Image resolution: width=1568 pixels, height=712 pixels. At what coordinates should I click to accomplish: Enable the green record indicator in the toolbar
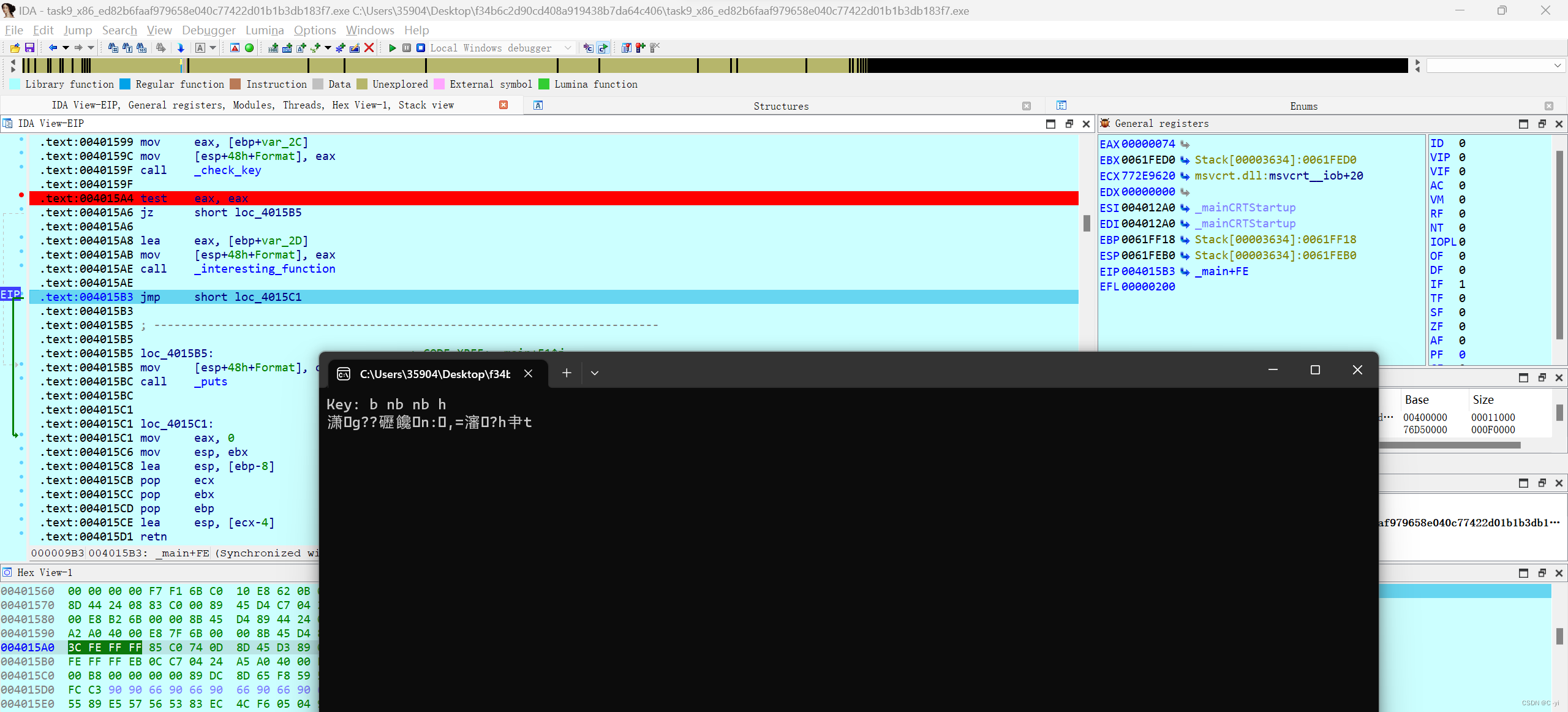[249, 48]
